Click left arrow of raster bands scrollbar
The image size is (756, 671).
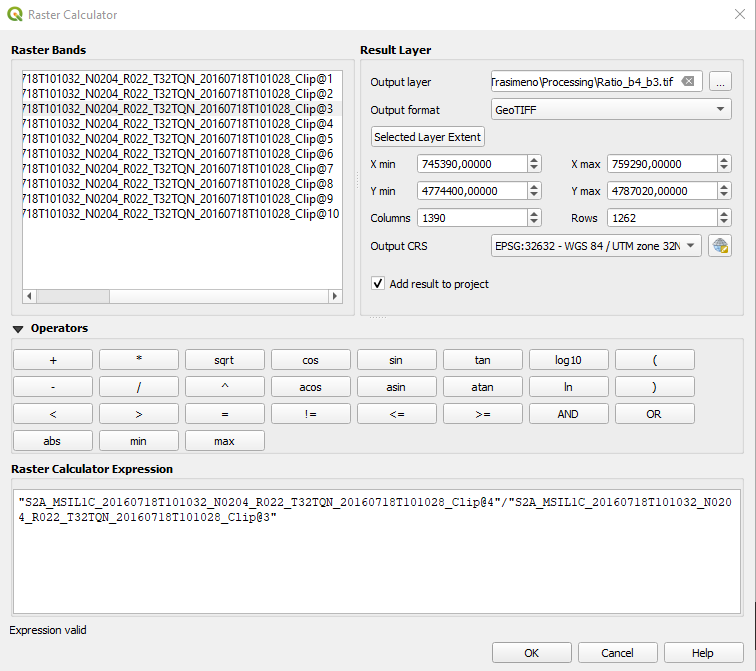tap(29, 296)
